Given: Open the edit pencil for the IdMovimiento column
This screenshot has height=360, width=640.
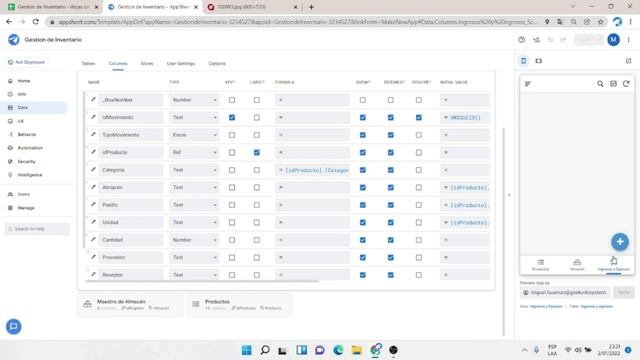Looking at the screenshot, I should (x=93, y=117).
